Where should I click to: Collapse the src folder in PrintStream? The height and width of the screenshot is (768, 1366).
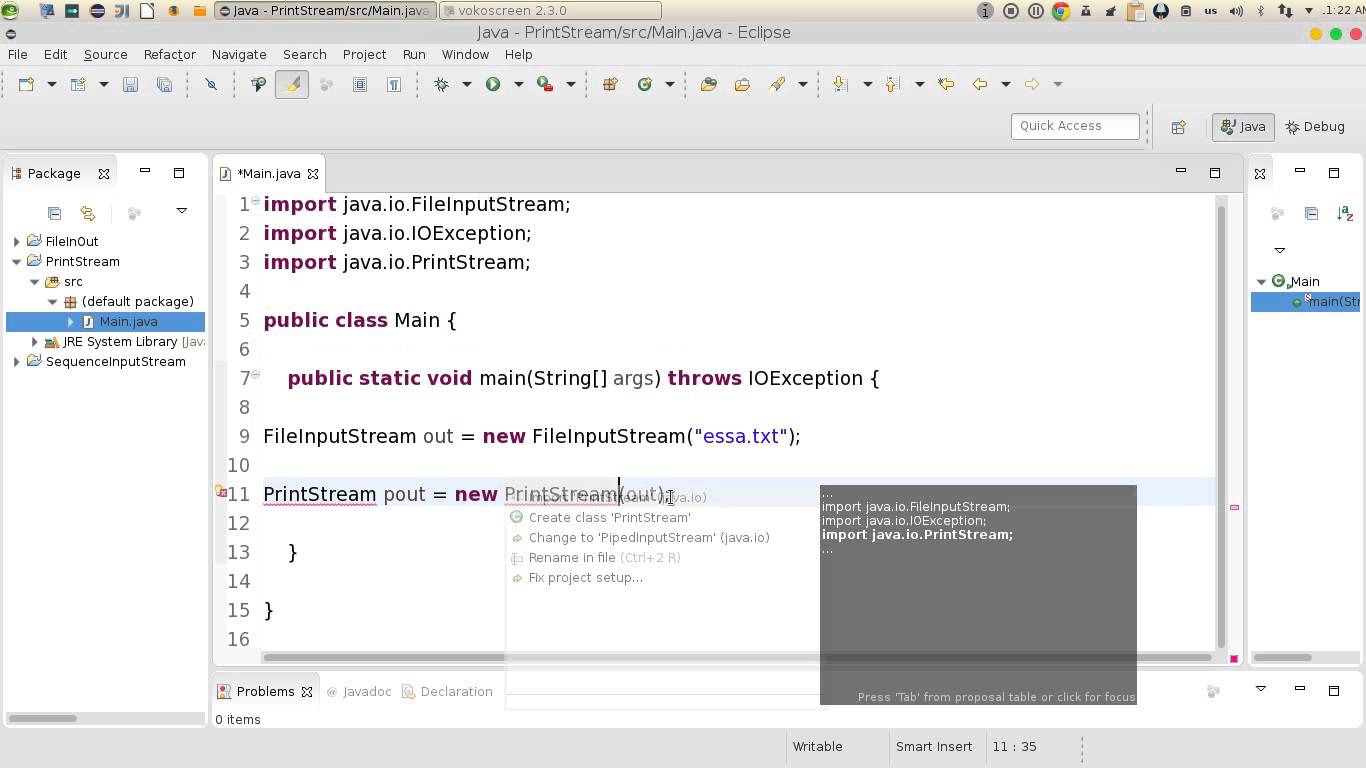click(x=35, y=281)
